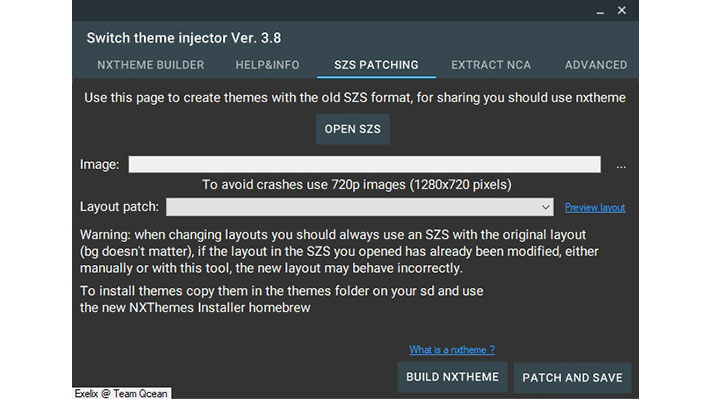This screenshot has width=710, height=399.
Task: Focus the Image path text field
Action: pos(365,164)
